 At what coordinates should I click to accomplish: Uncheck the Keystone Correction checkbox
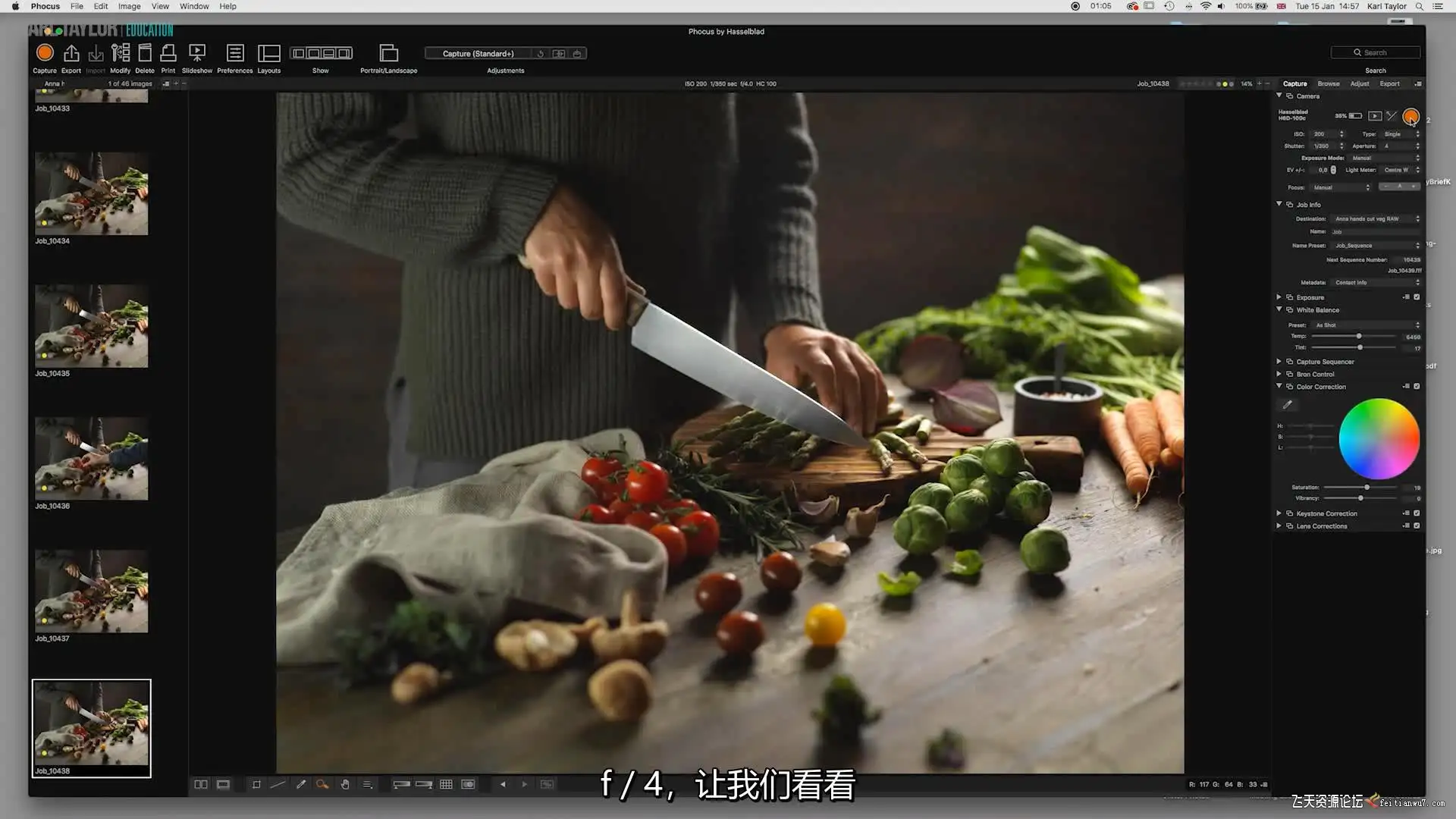click(1417, 513)
